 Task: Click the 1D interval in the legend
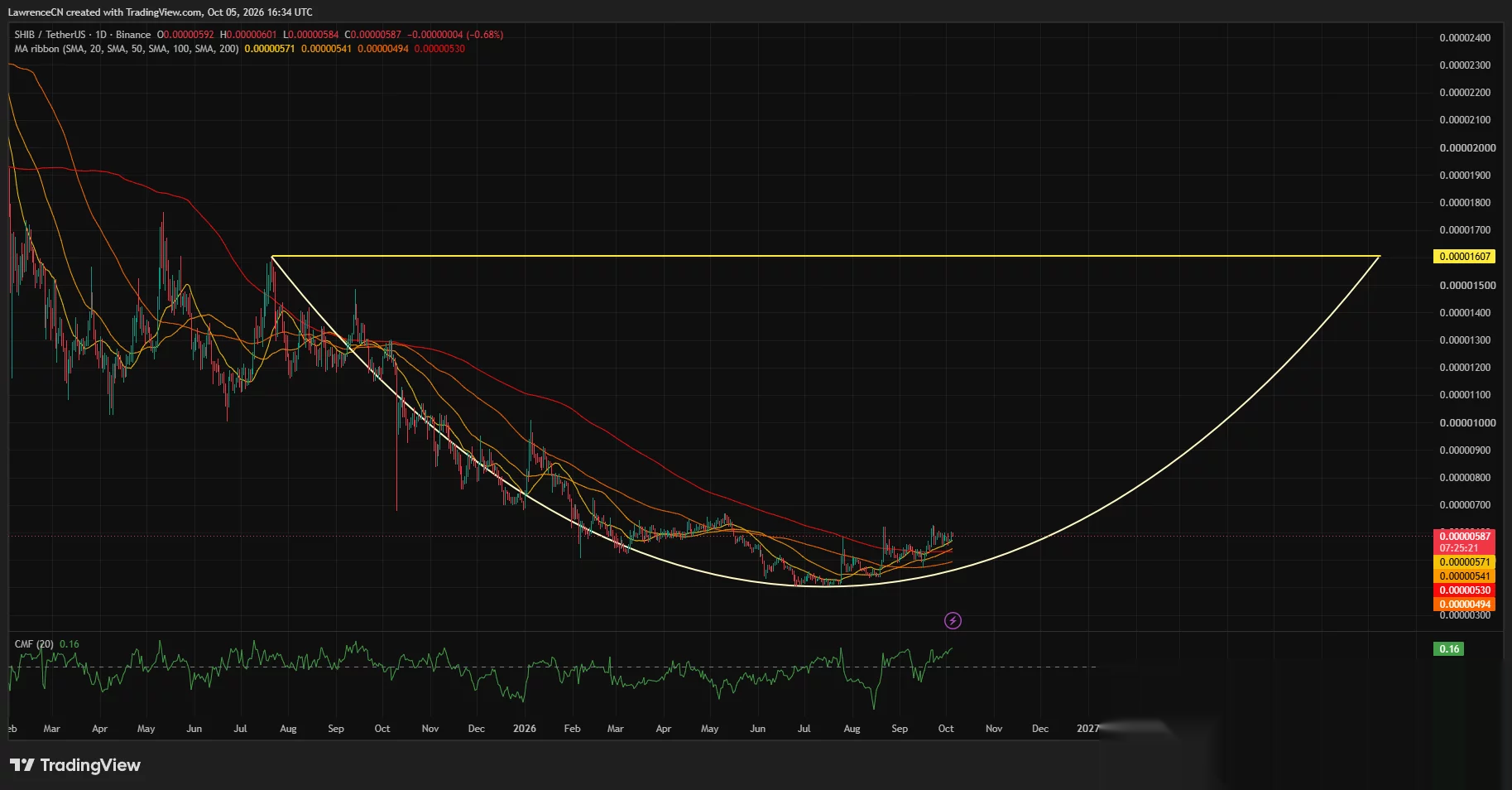tap(101, 35)
